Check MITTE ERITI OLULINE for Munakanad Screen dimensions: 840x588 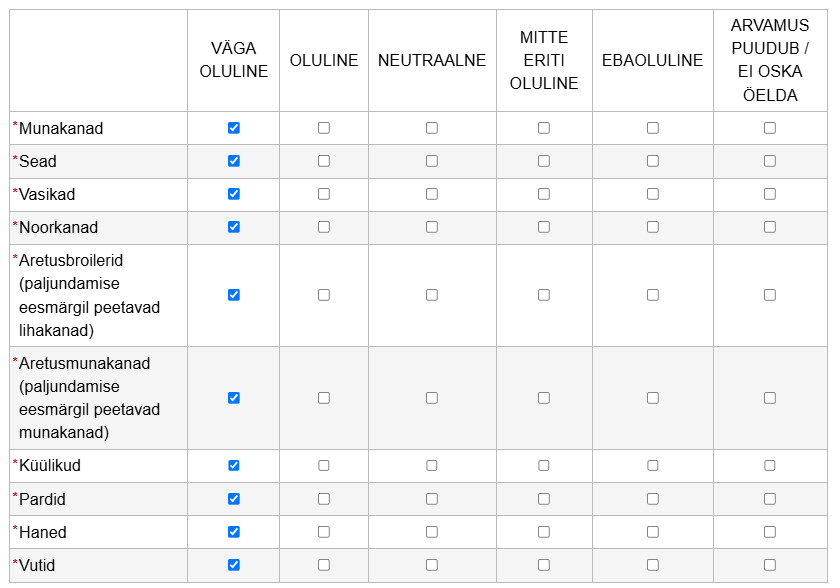[544, 128]
